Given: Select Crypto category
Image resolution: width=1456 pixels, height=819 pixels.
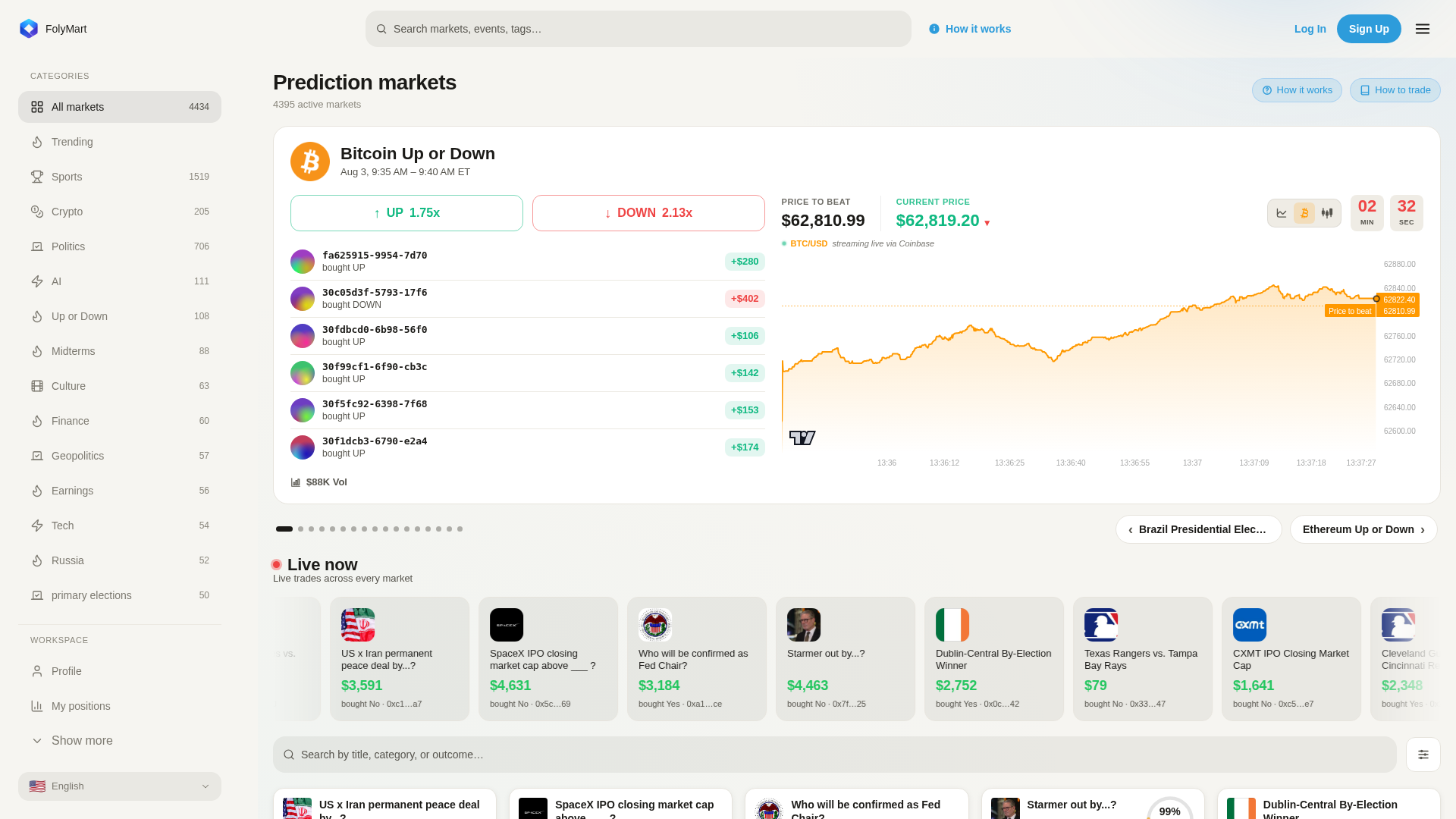Looking at the screenshot, I should tap(120, 212).
